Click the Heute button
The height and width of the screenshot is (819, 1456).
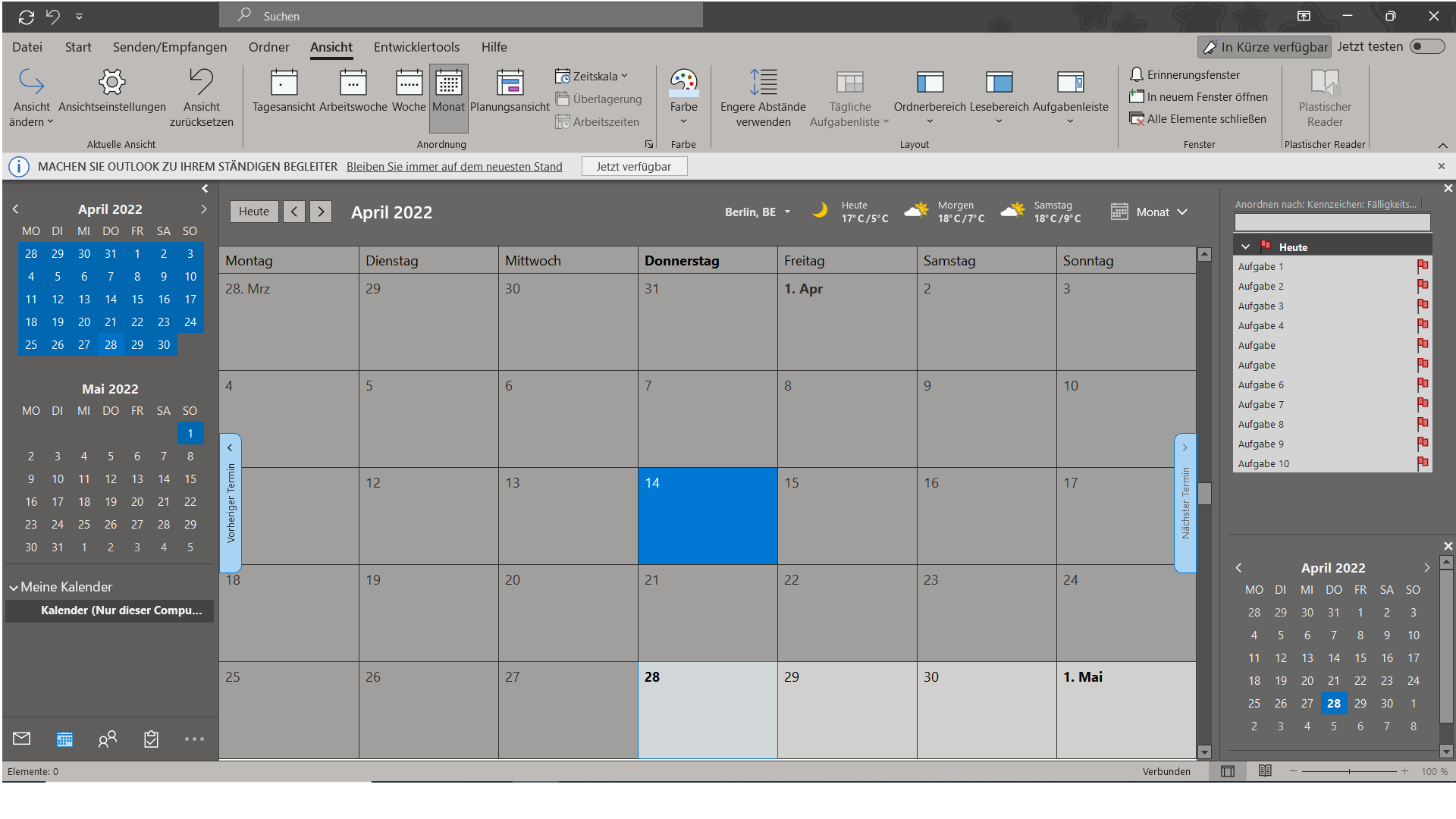tap(254, 212)
